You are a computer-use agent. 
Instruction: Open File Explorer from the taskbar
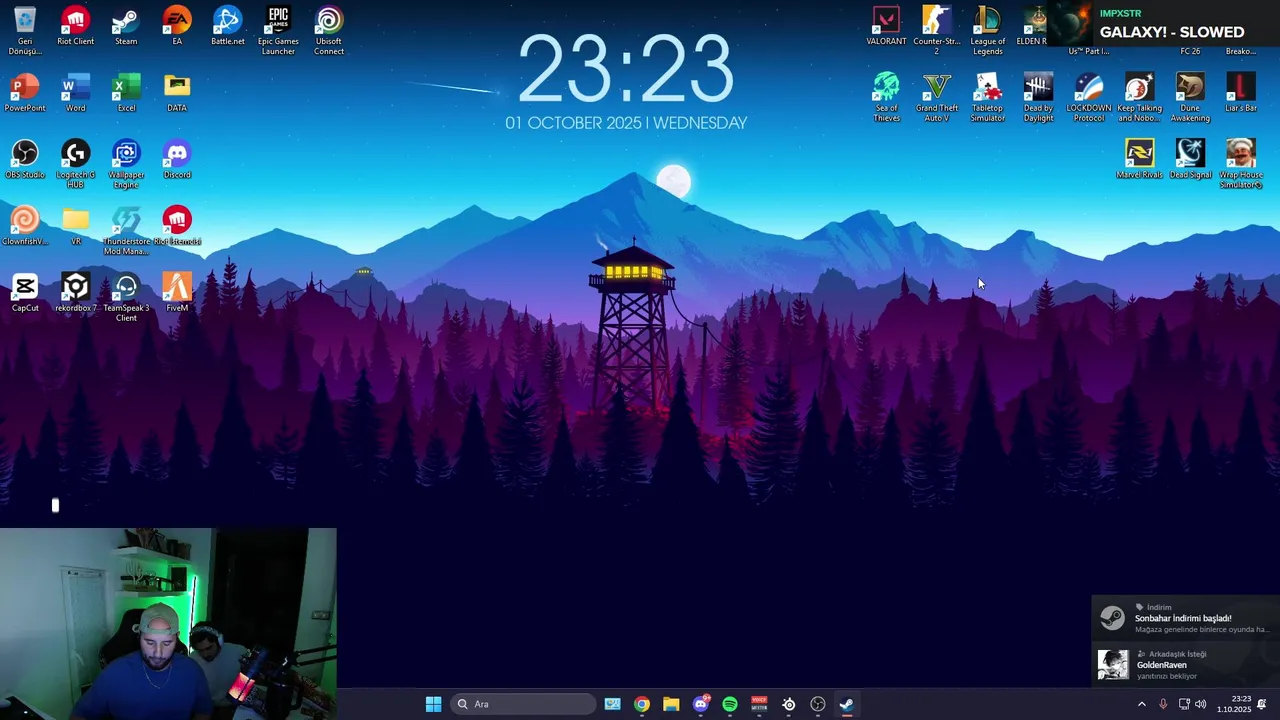[671, 704]
